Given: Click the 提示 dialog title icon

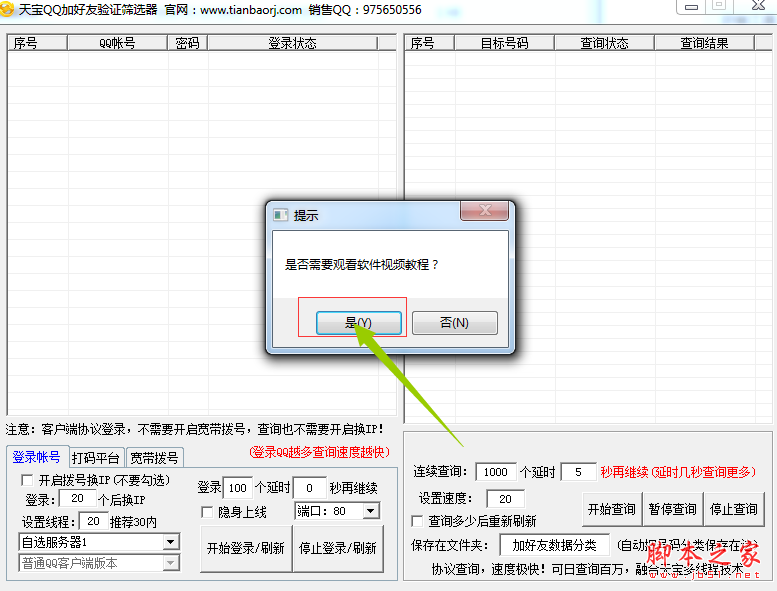Looking at the screenshot, I should 281,215.
